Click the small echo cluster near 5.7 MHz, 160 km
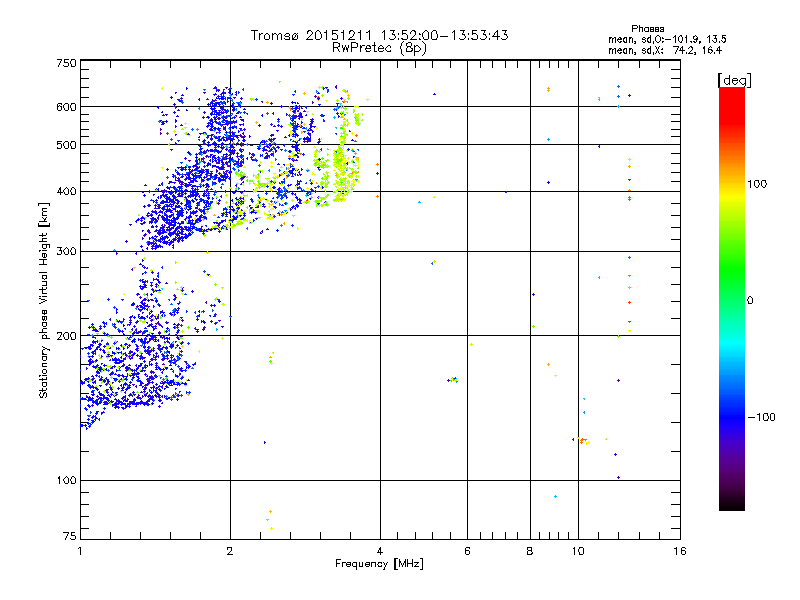The image size is (800, 600). coord(453,380)
